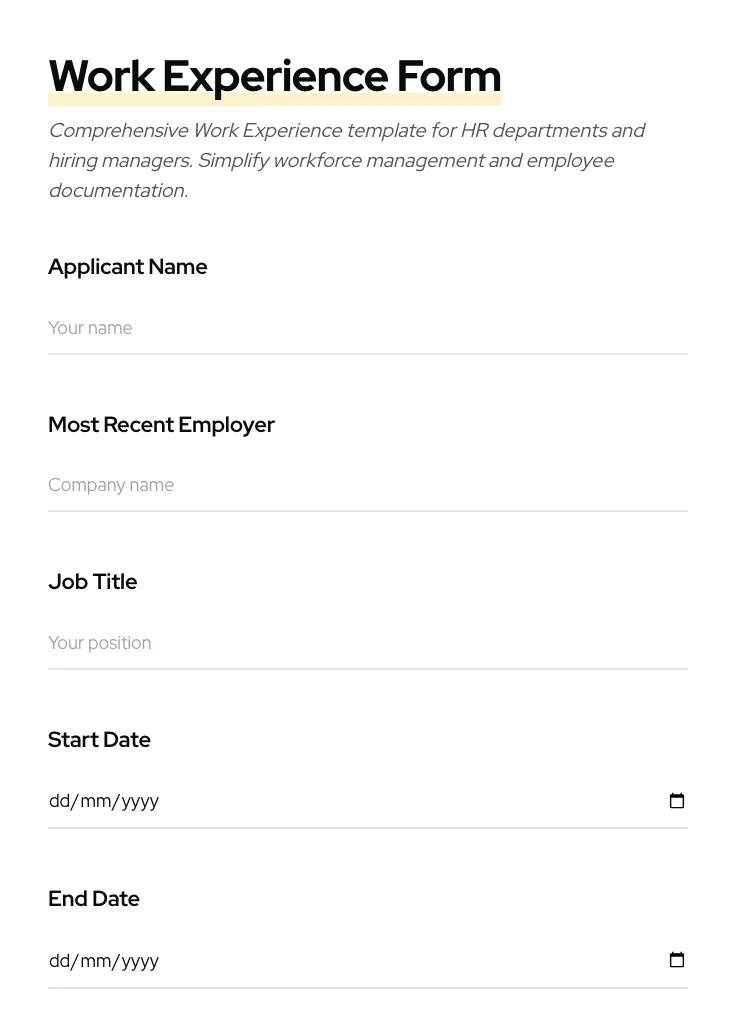Click into the Your position field
The image size is (736, 1024).
(367, 643)
